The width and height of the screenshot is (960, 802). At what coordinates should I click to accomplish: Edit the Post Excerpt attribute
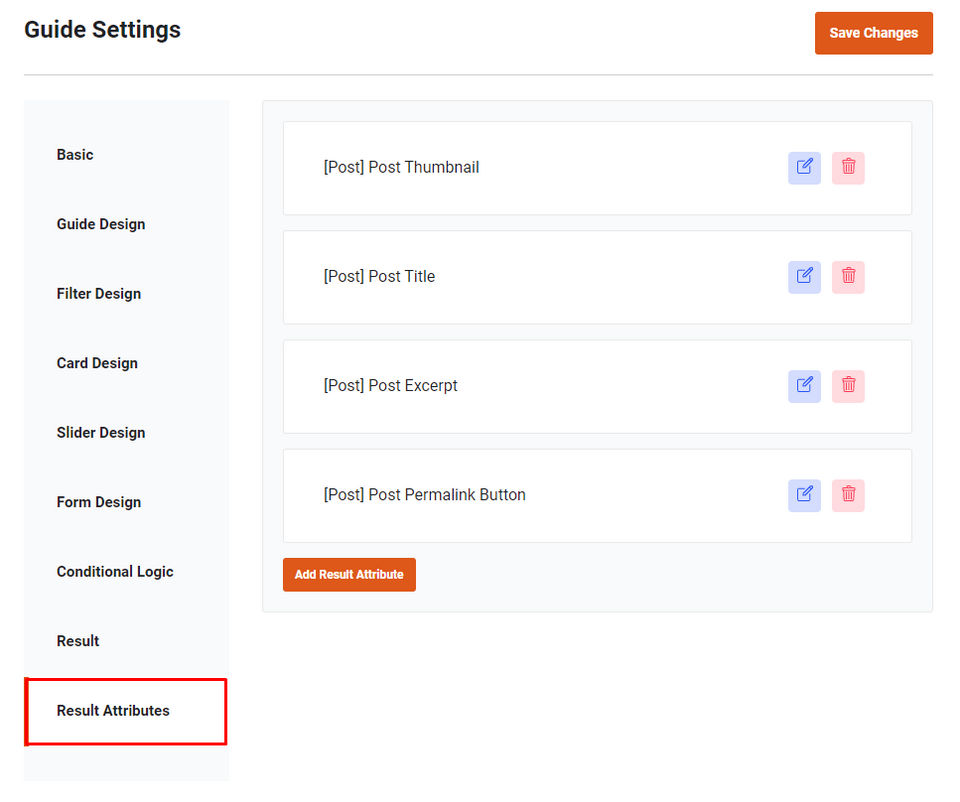point(804,386)
